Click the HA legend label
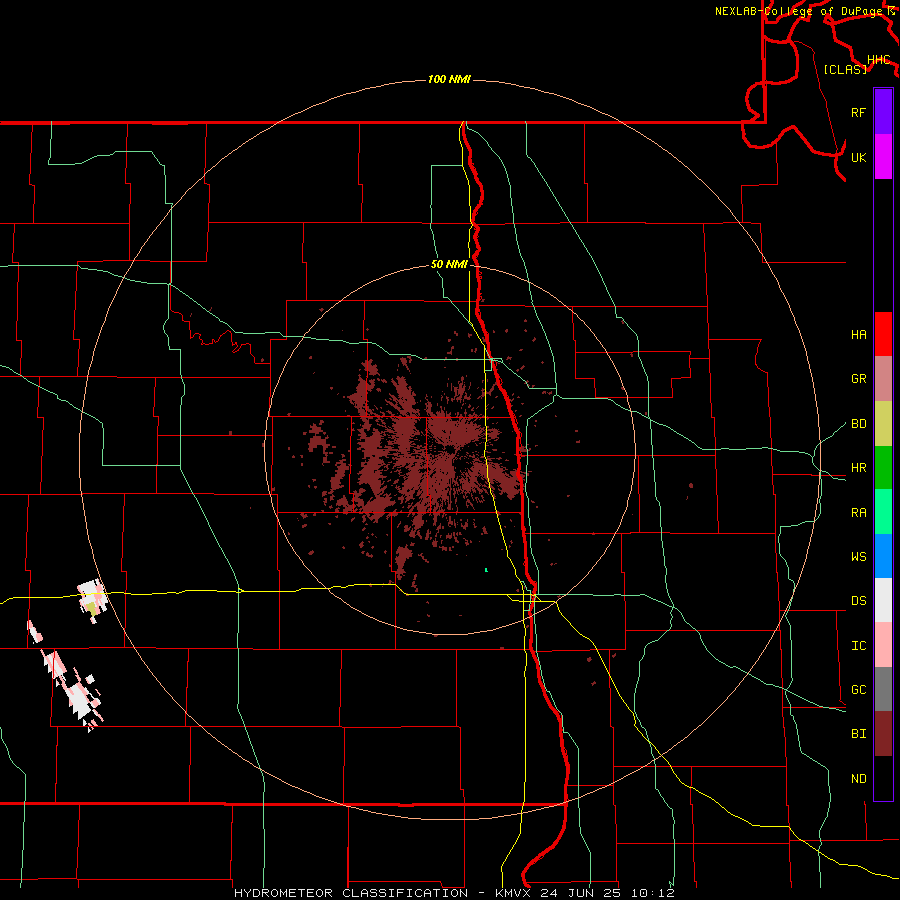Viewport: 900px width, 900px height. [x=858, y=335]
